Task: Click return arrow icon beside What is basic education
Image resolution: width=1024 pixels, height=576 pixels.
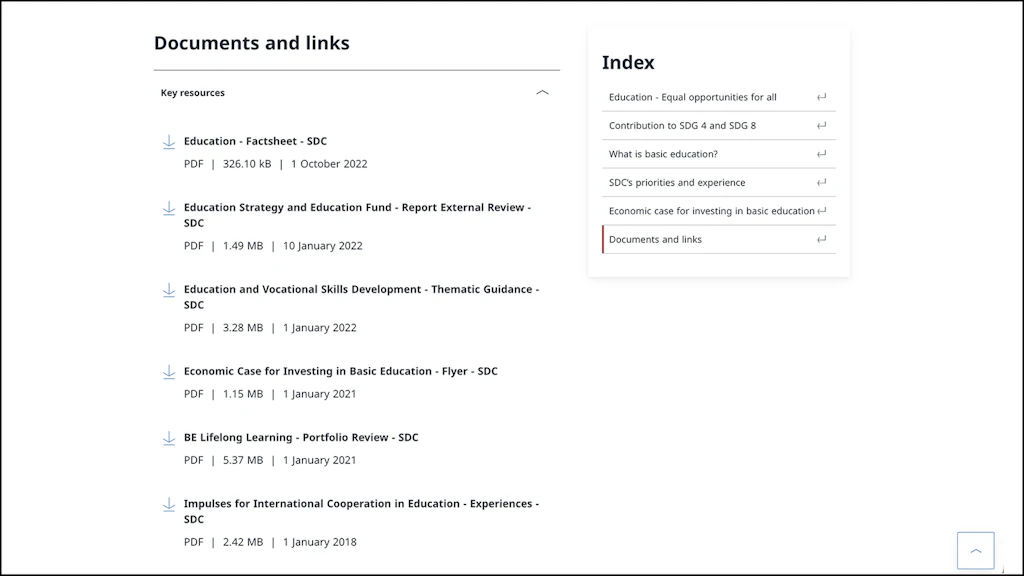Action: point(822,154)
